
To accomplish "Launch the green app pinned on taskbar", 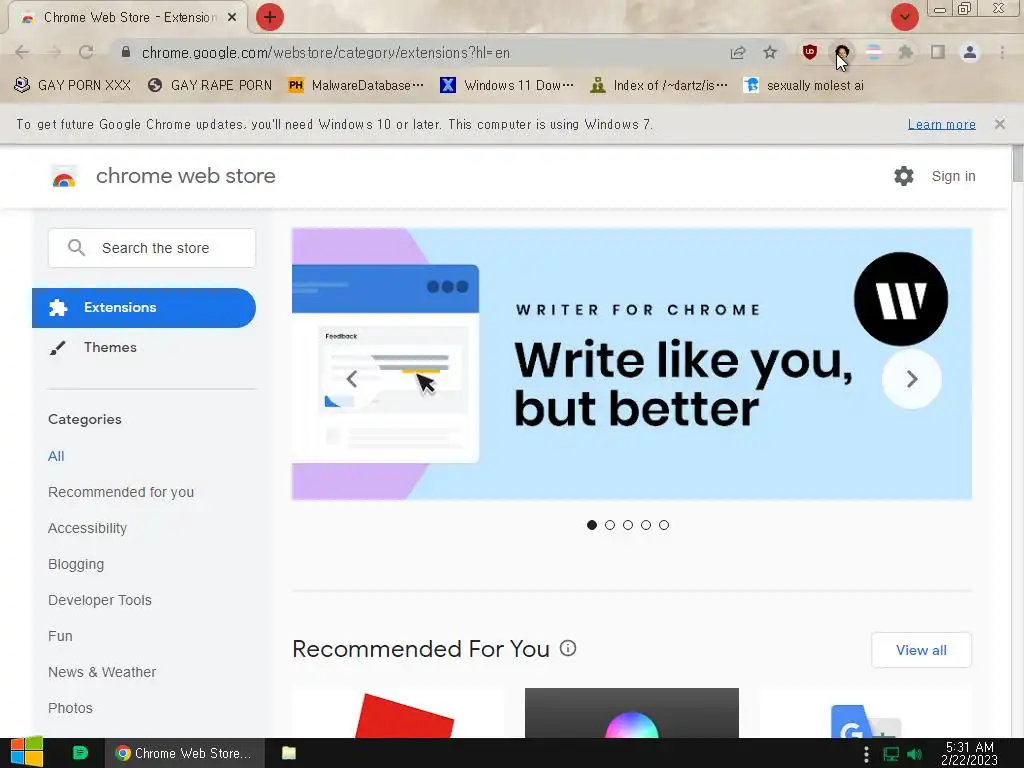I will pos(80,753).
